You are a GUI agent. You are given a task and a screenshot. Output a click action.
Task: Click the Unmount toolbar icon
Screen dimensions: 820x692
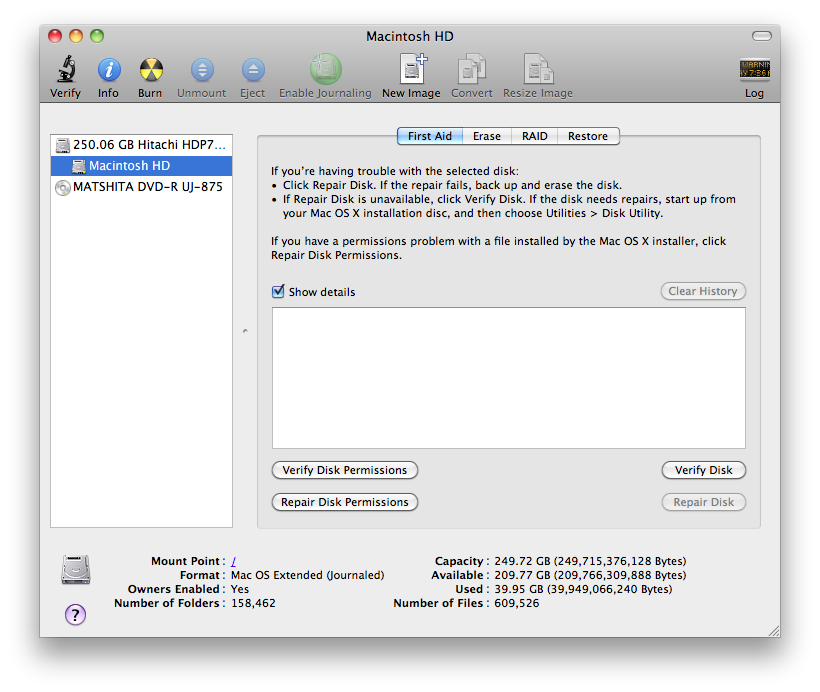tap(202, 70)
